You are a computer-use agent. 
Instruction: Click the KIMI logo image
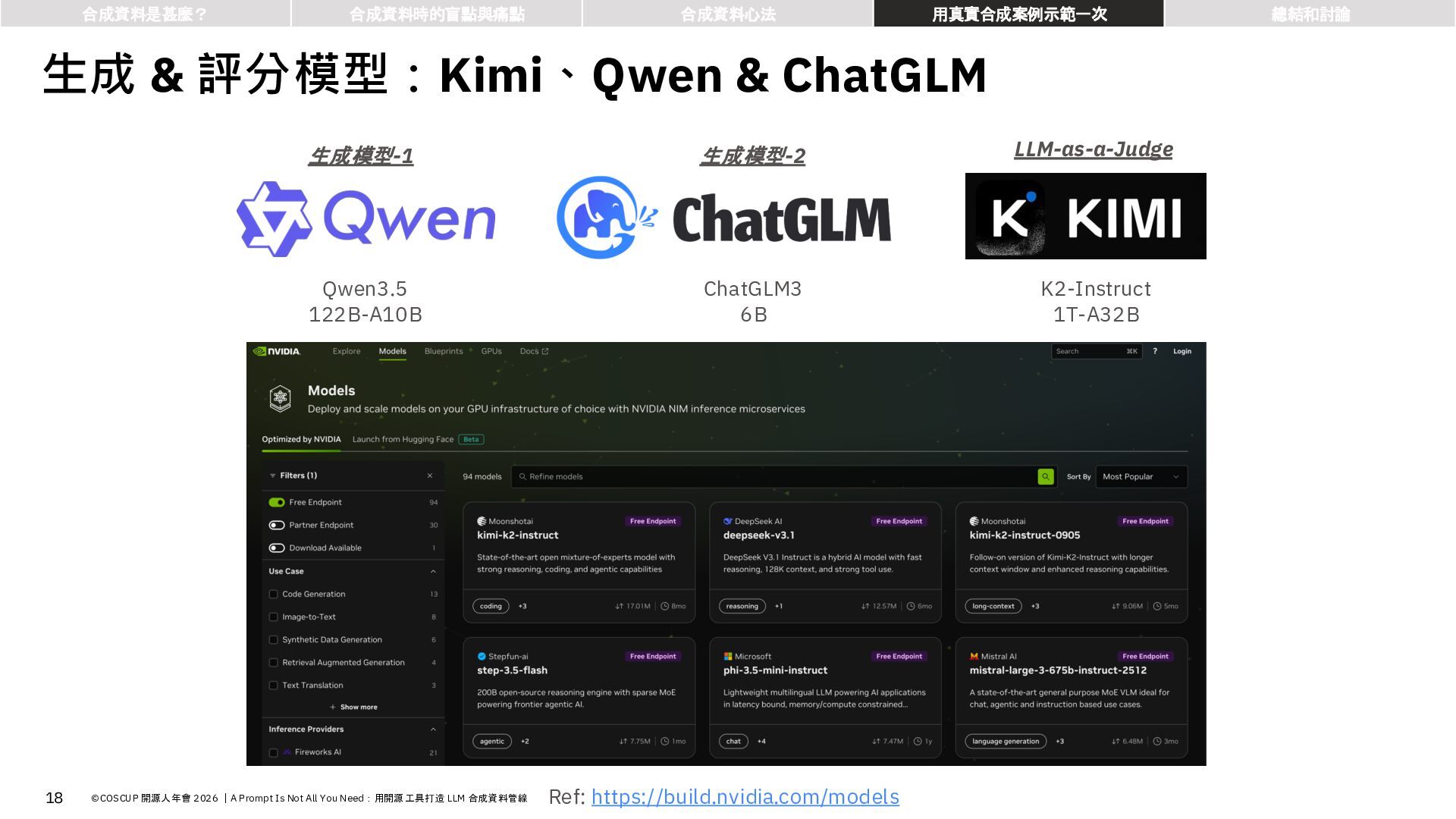(x=1086, y=216)
